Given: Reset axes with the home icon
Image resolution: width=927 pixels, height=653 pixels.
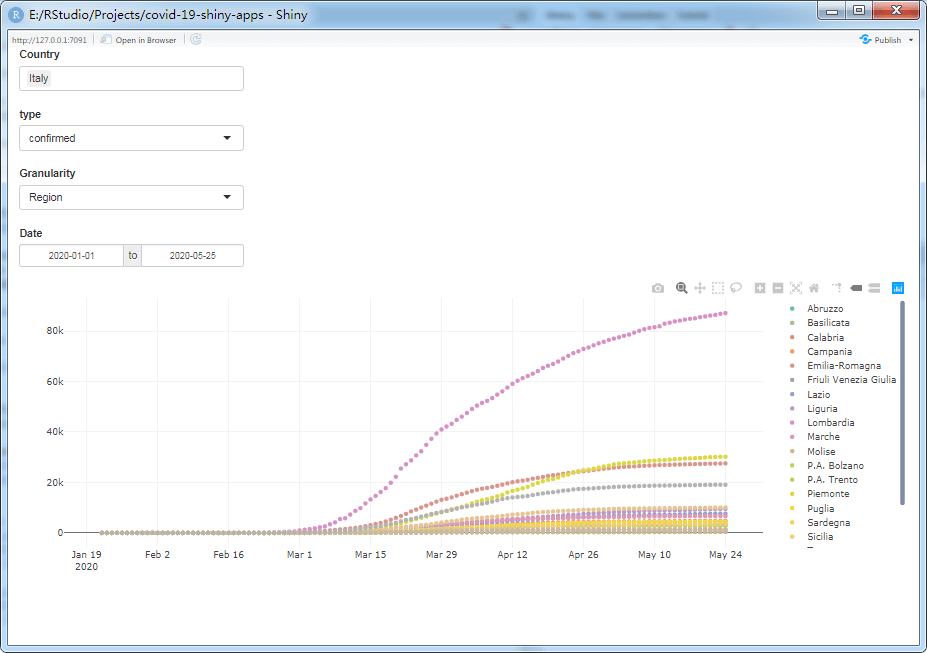Looking at the screenshot, I should 814,288.
